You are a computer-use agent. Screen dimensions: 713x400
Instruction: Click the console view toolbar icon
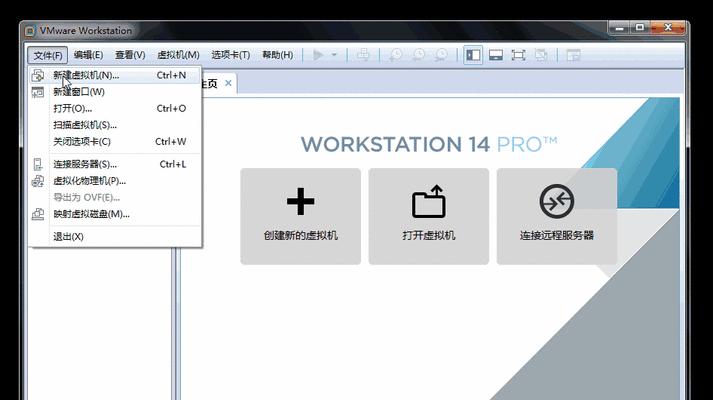pyautogui.click(x=573, y=55)
